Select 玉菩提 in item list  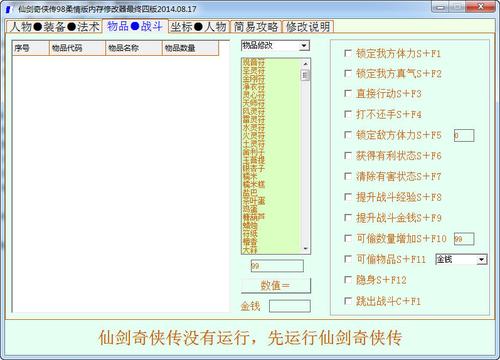click(x=254, y=160)
